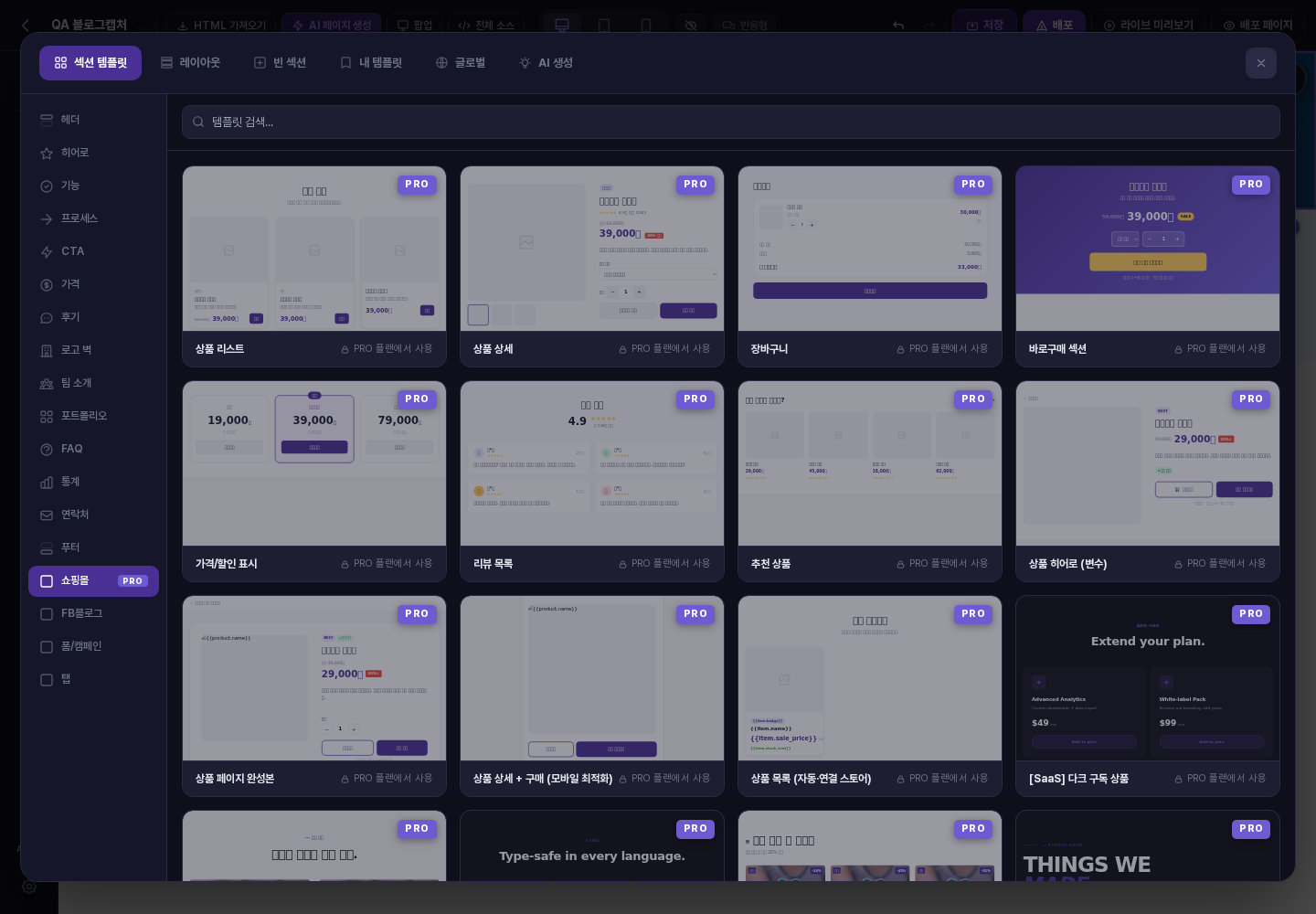Select the 헤더 category in sidebar
The width and height of the screenshot is (1316, 914).
click(x=93, y=120)
